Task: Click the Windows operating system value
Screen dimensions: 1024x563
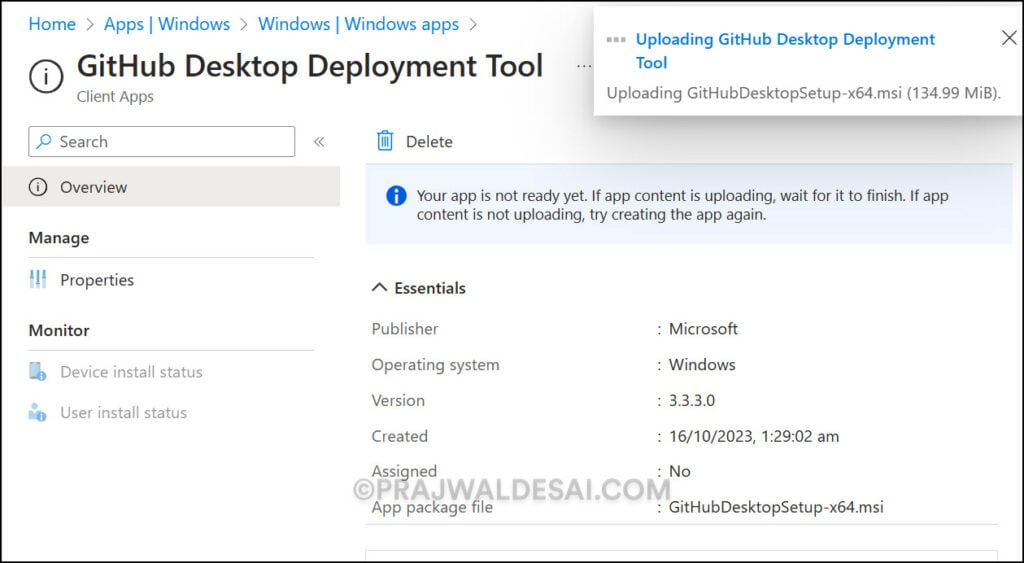Action: pyautogui.click(x=702, y=364)
